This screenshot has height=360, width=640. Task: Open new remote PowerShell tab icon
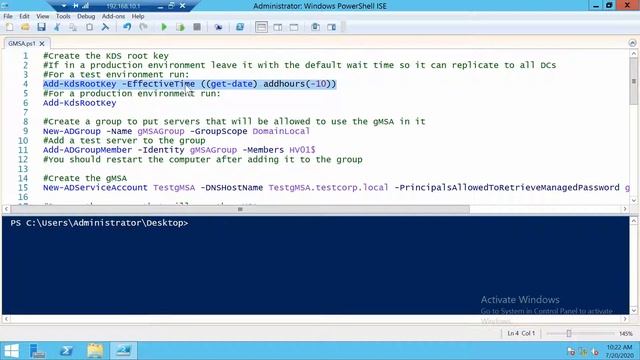tap(218, 27)
